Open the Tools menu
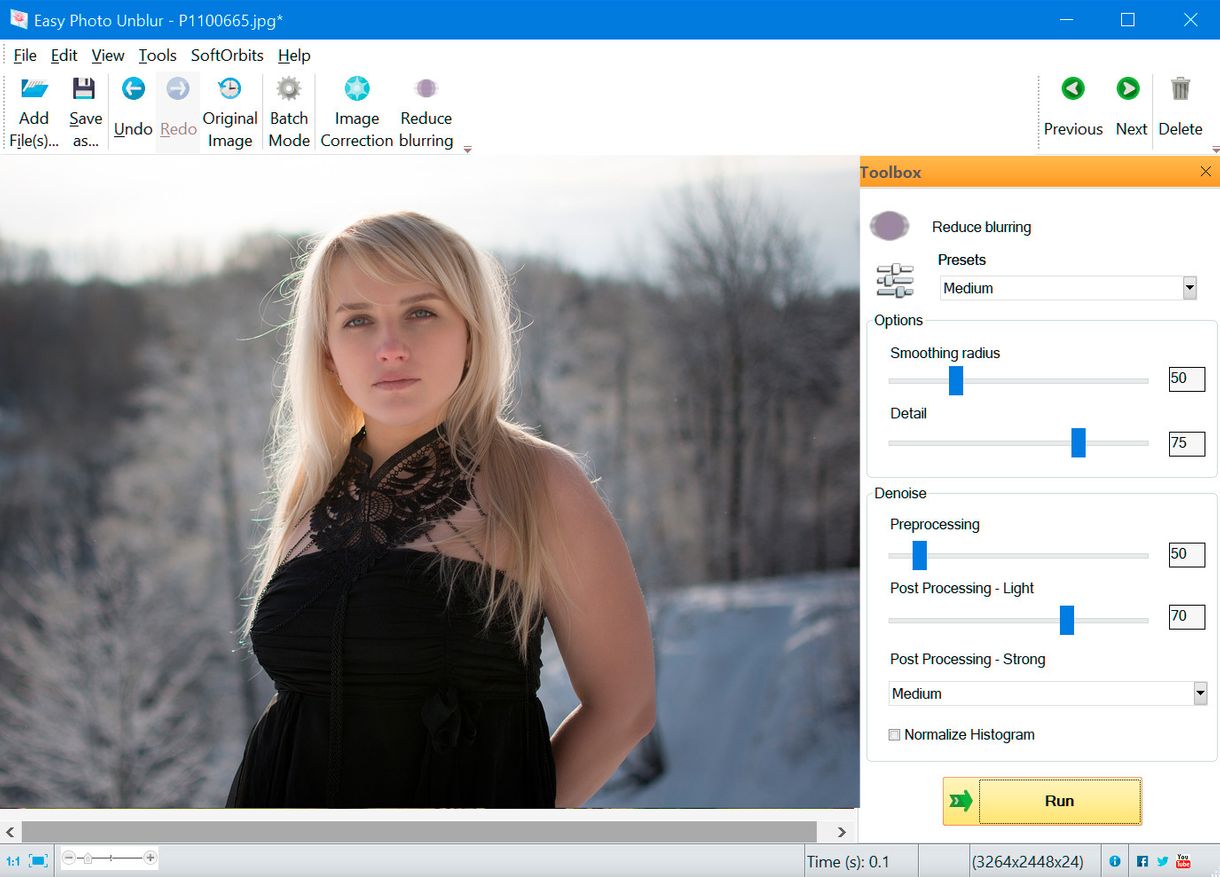 pos(157,56)
